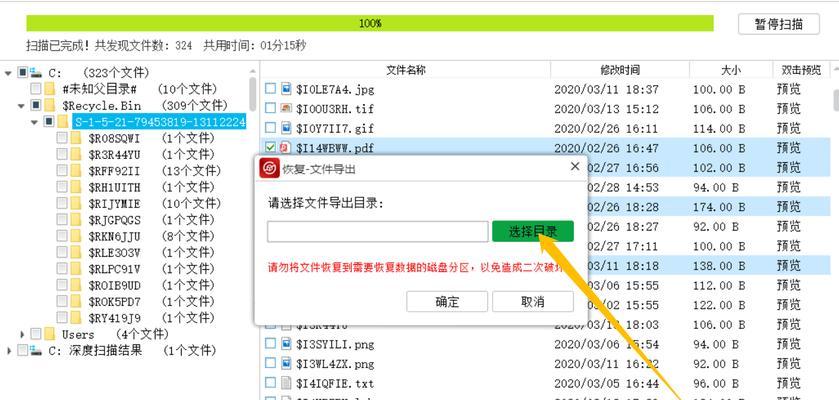Click the size value 122.00 B
The image size is (839, 400).
719,305
